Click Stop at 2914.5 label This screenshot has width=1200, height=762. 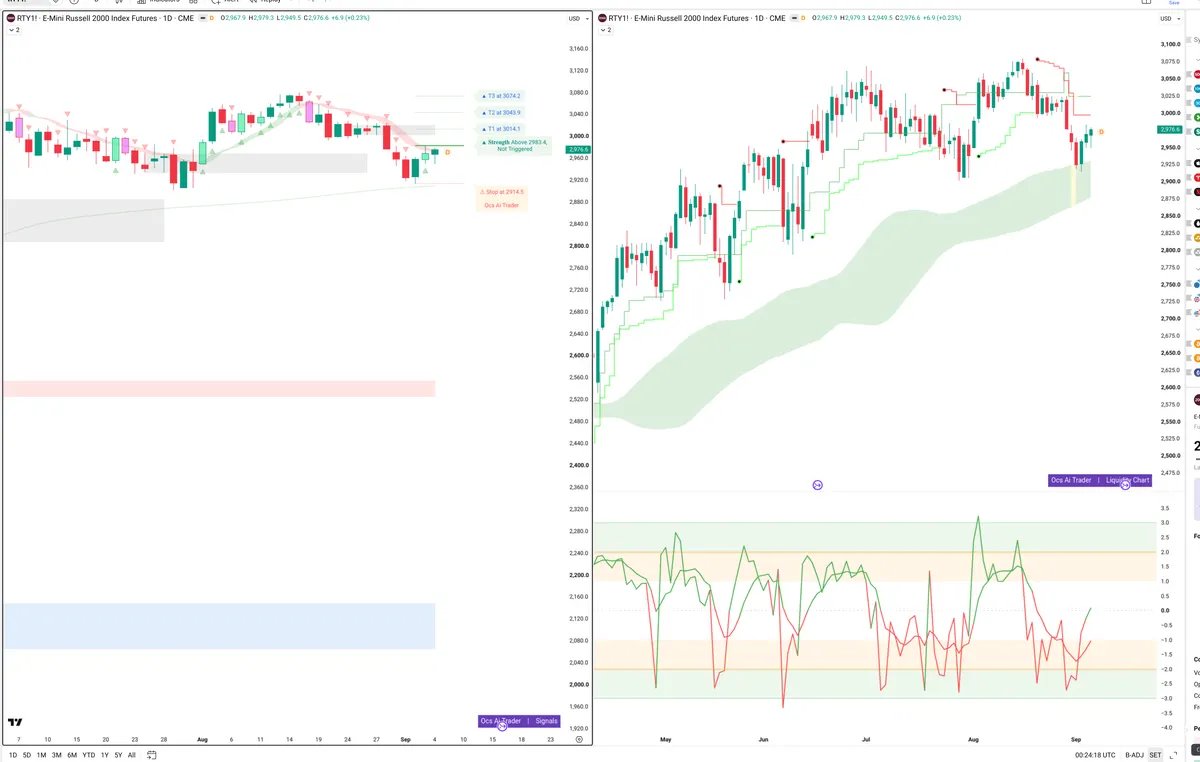click(x=502, y=191)
